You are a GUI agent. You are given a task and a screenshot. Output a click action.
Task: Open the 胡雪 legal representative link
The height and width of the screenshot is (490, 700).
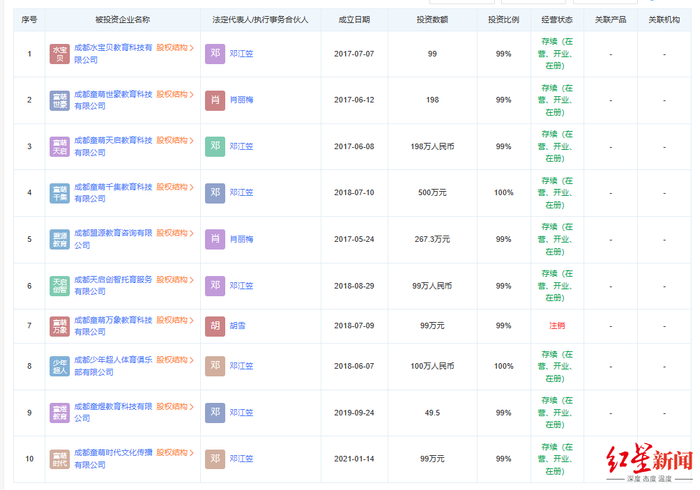(x=238, y=325)
